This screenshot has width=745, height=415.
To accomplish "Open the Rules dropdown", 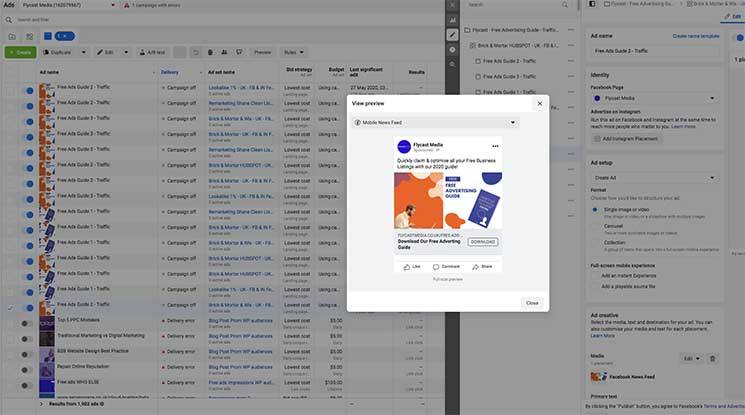I will [293, 52].
